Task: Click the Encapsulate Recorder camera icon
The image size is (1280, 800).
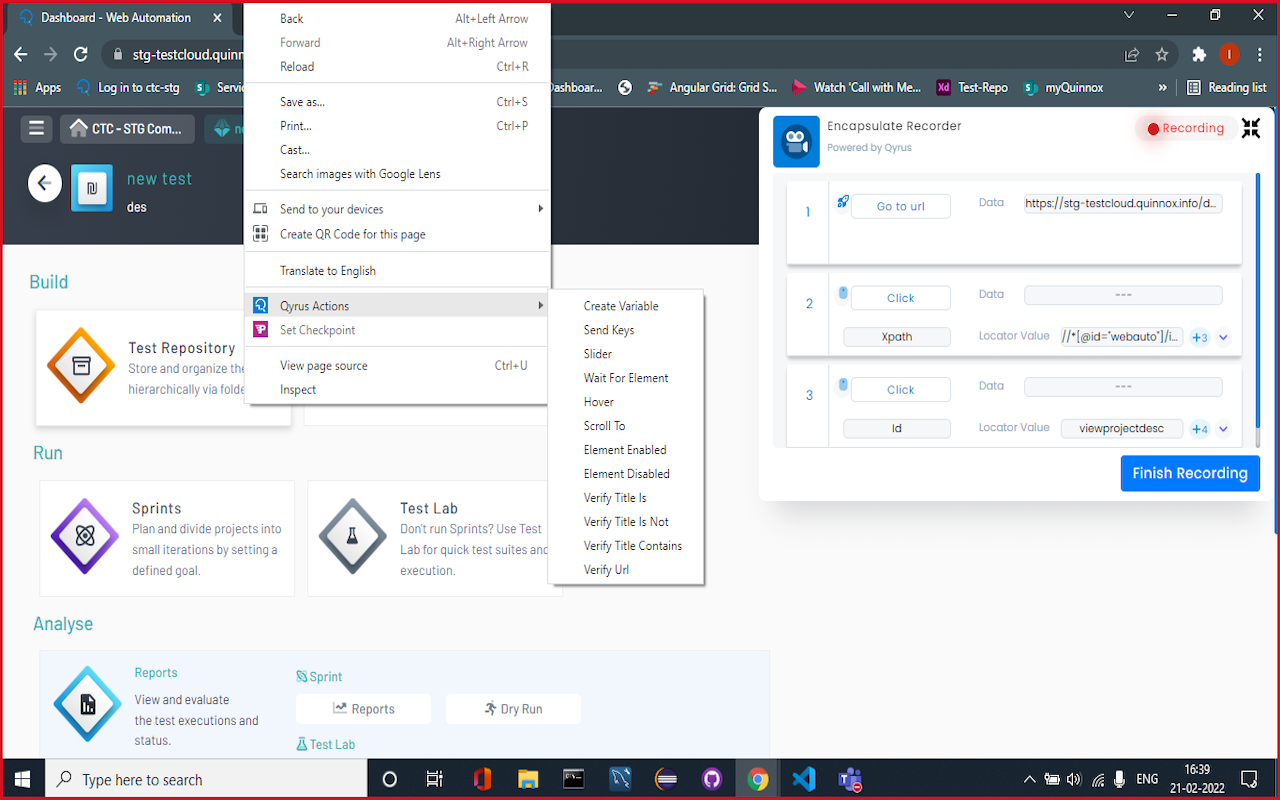Action: [x=795, y=141]
